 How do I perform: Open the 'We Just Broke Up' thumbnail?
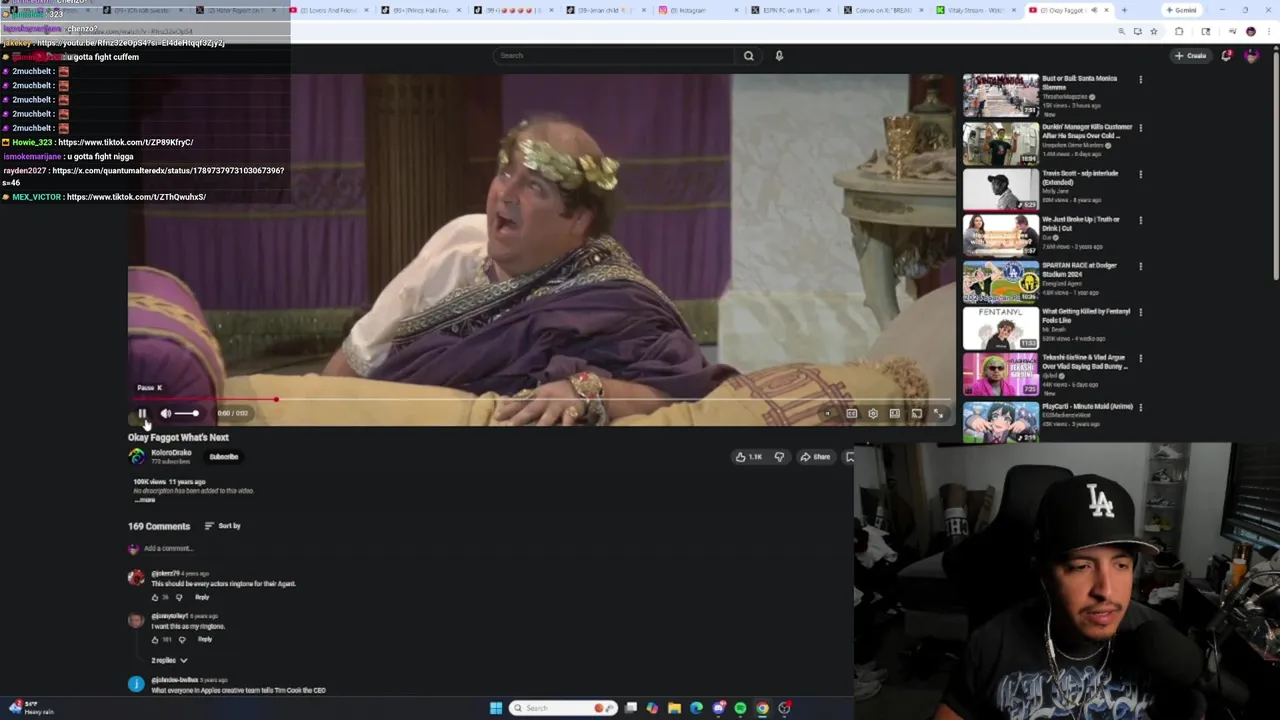click(1000, 235)
